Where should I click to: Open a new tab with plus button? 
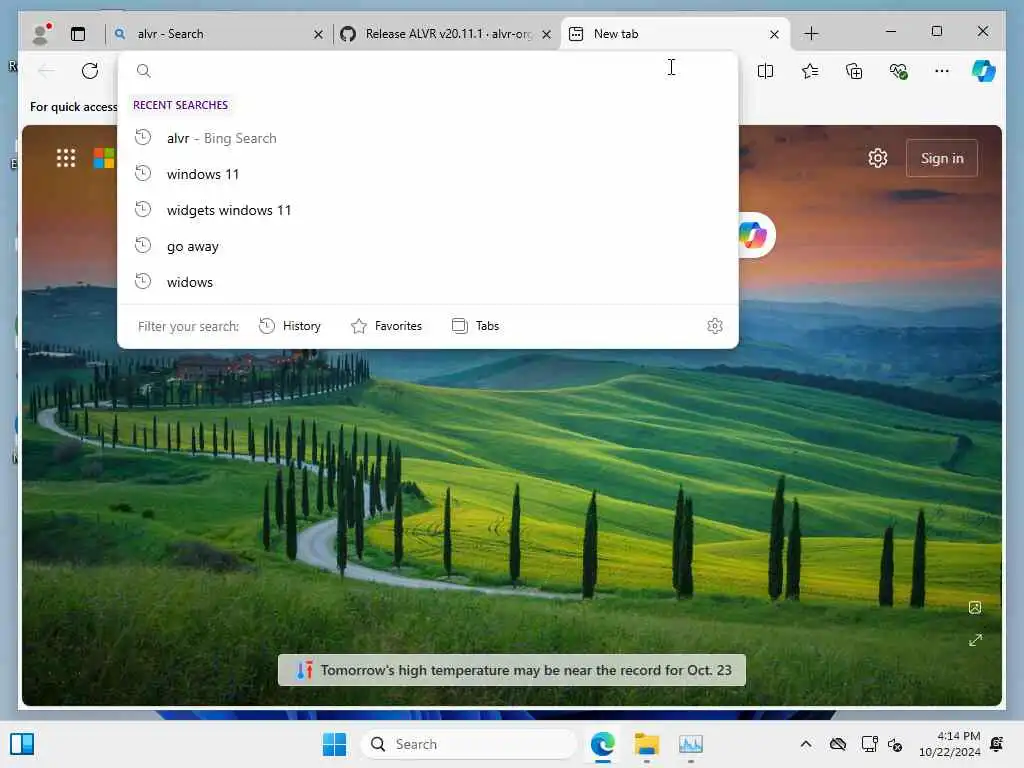(811, 33)
